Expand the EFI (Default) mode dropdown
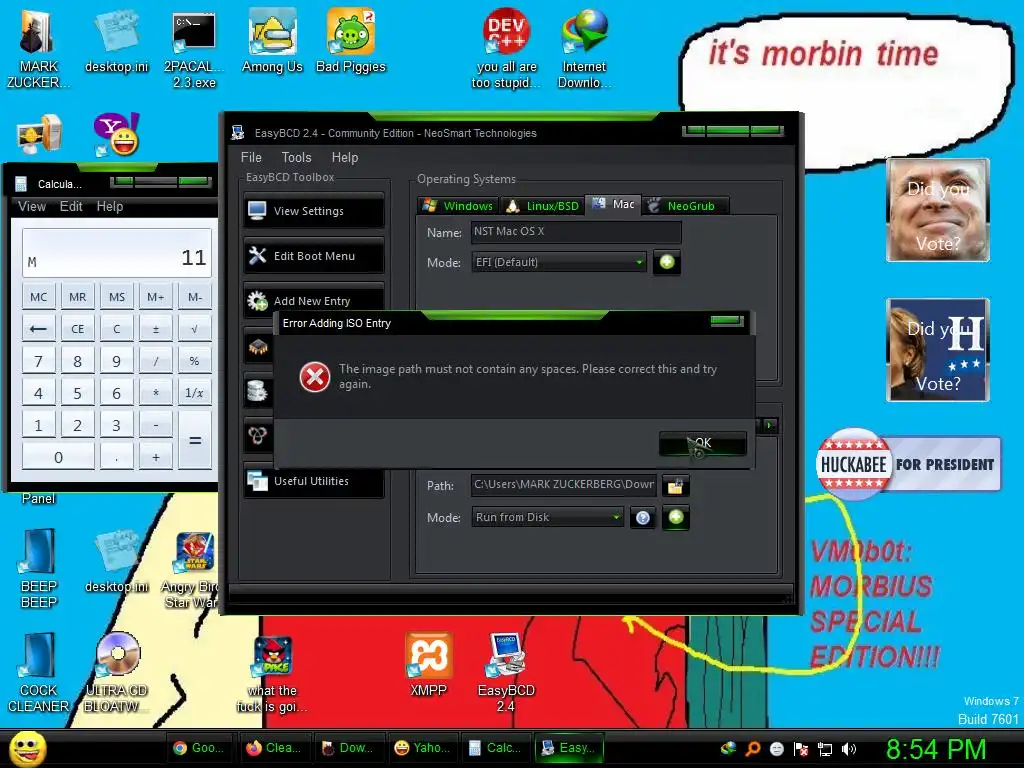This screenshot has width=1024, height=768. 559,263
